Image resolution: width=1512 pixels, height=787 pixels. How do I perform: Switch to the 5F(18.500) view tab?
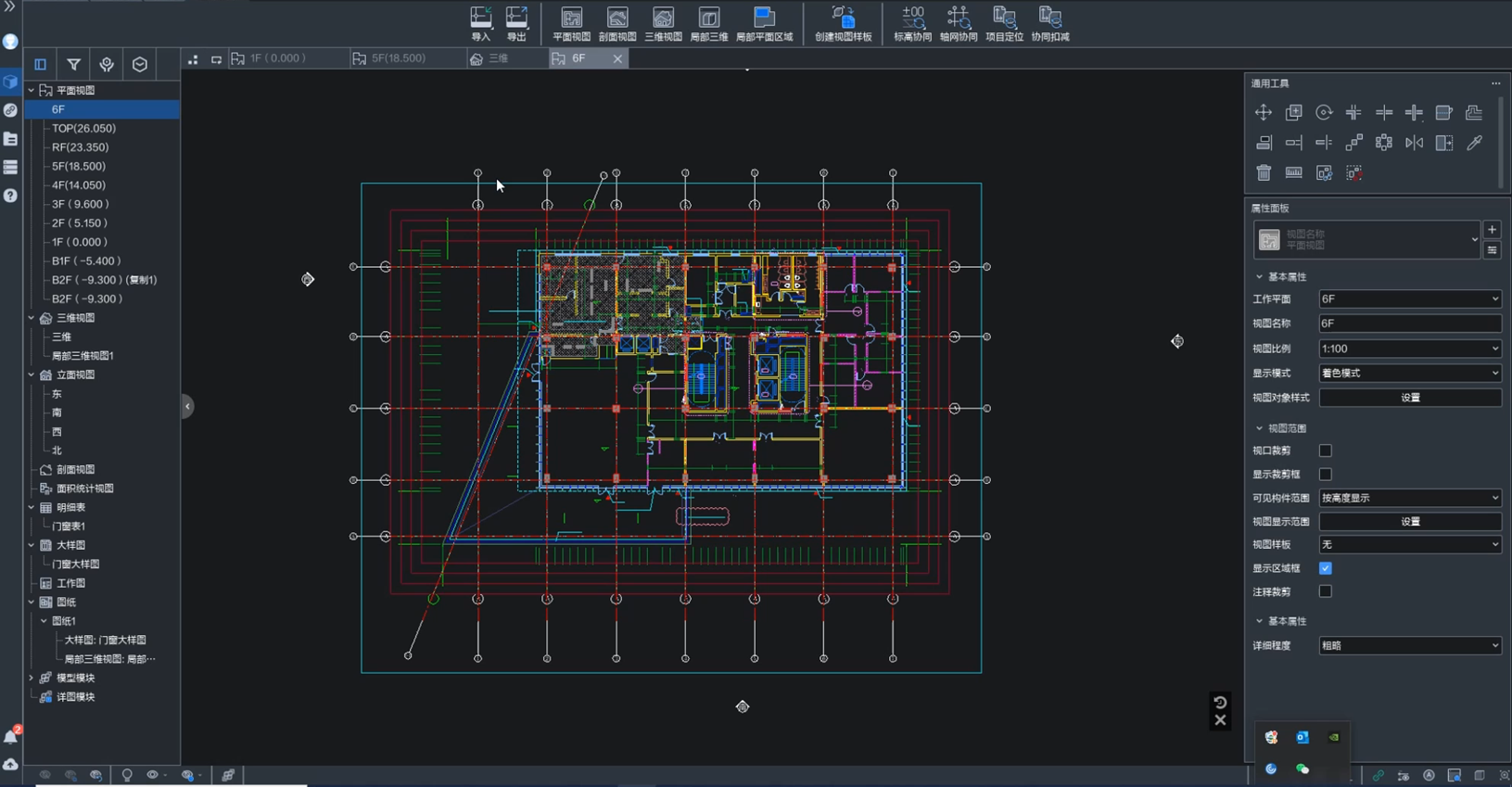(x=399, y=58)
